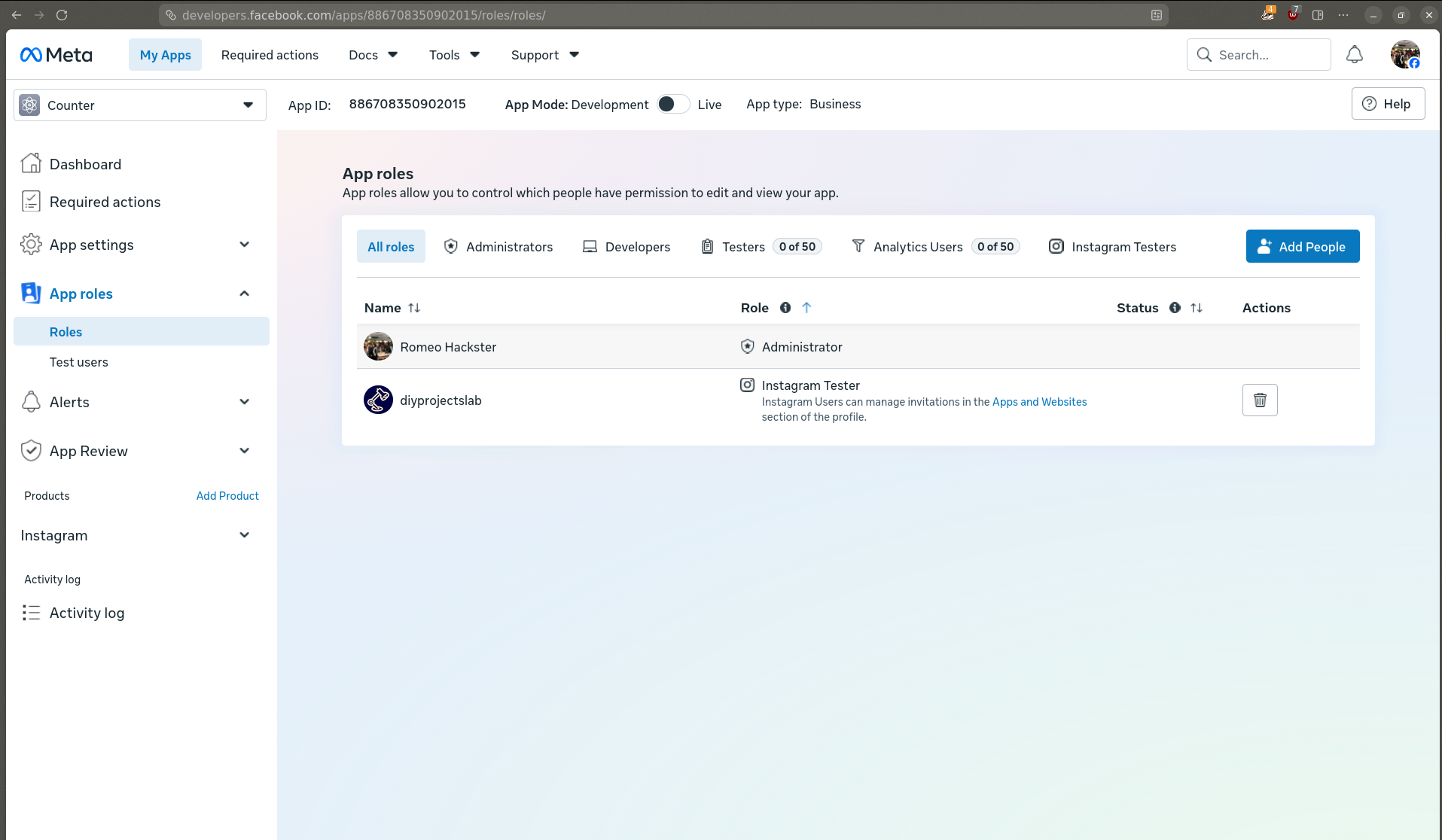
Task: Open the Activity log page
Action: pos(87,613)
